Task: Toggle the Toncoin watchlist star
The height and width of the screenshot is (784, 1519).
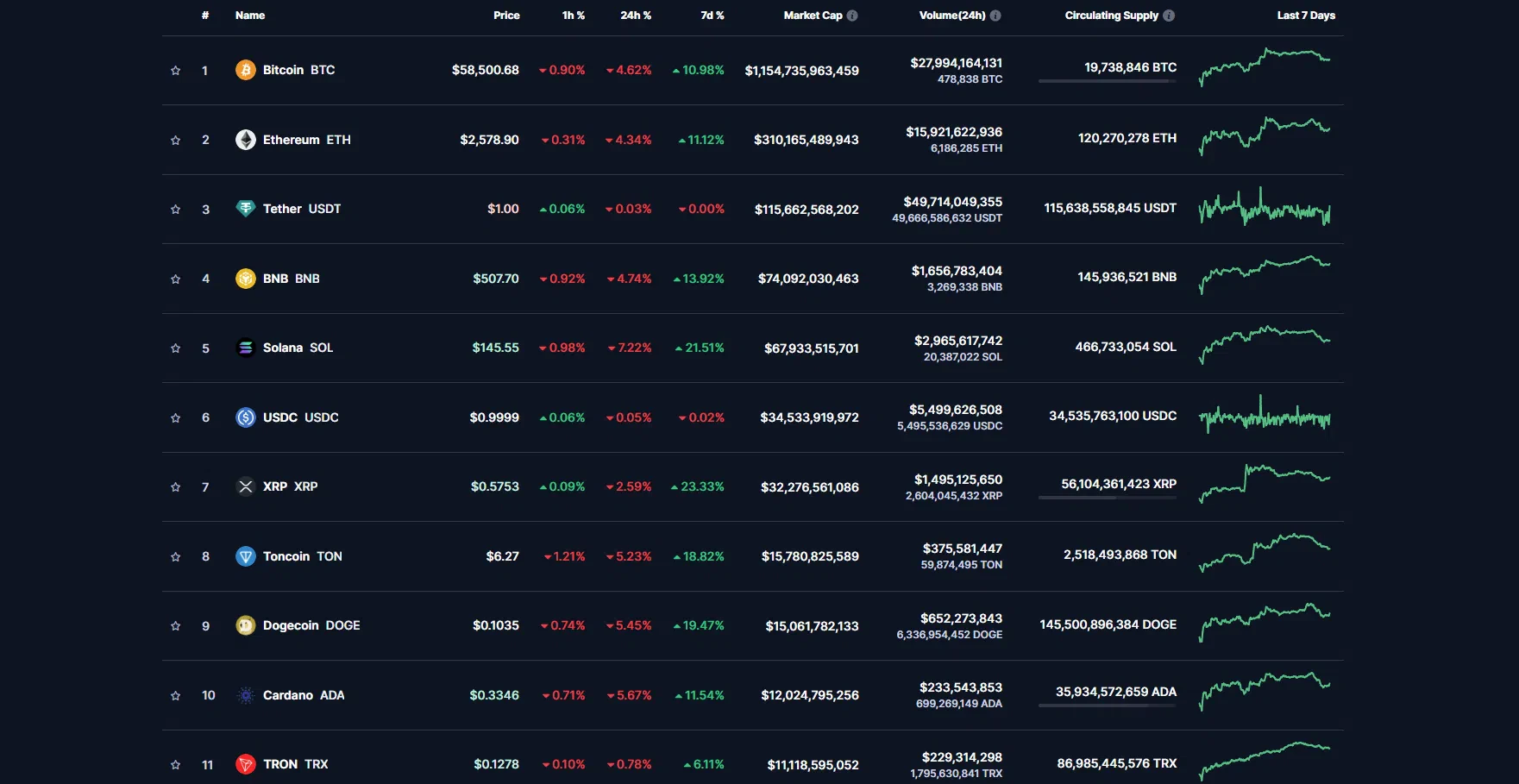Action: pos(176,556)
